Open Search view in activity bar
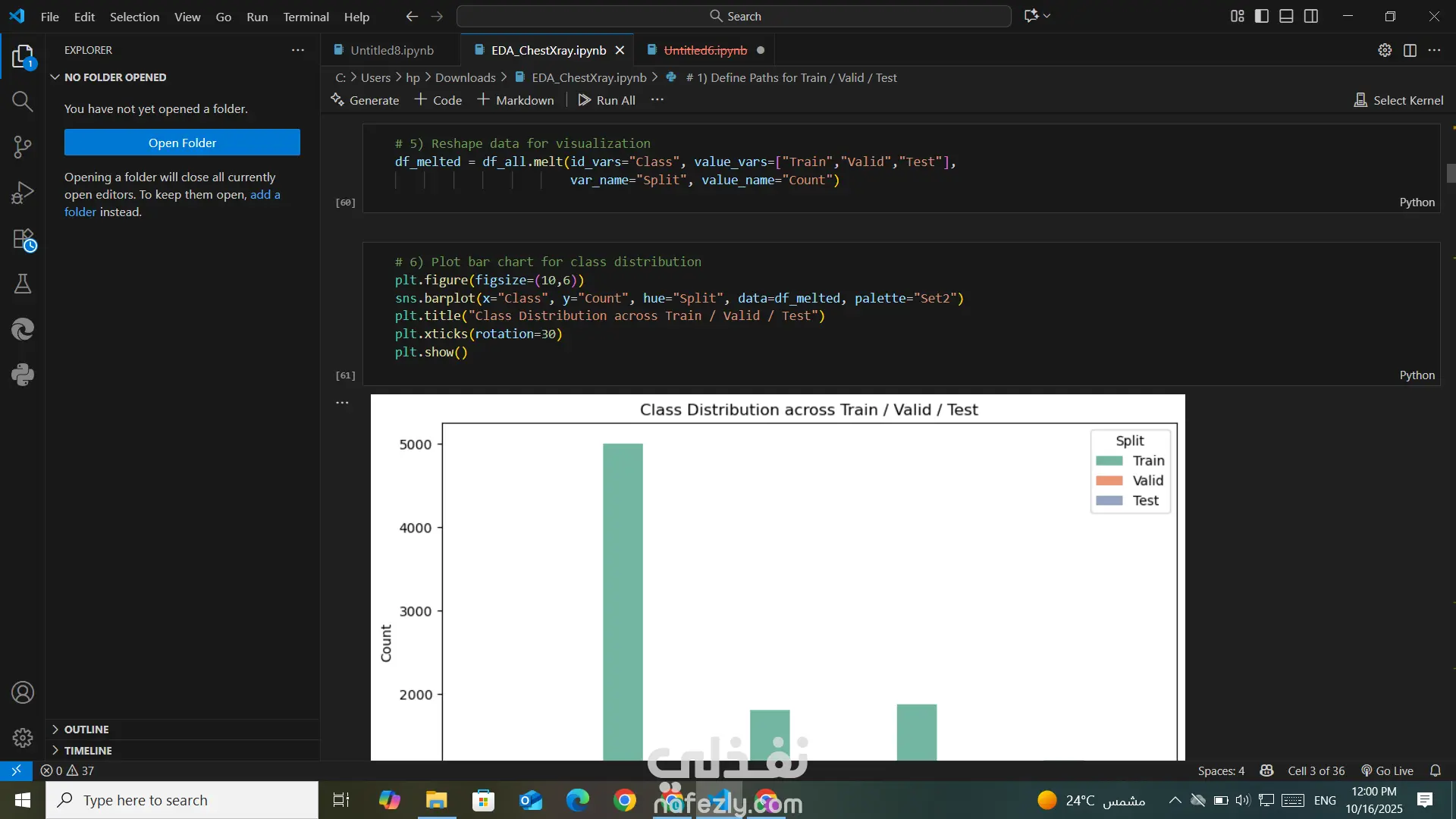The image size is (1456, 819). coord(23,102)
